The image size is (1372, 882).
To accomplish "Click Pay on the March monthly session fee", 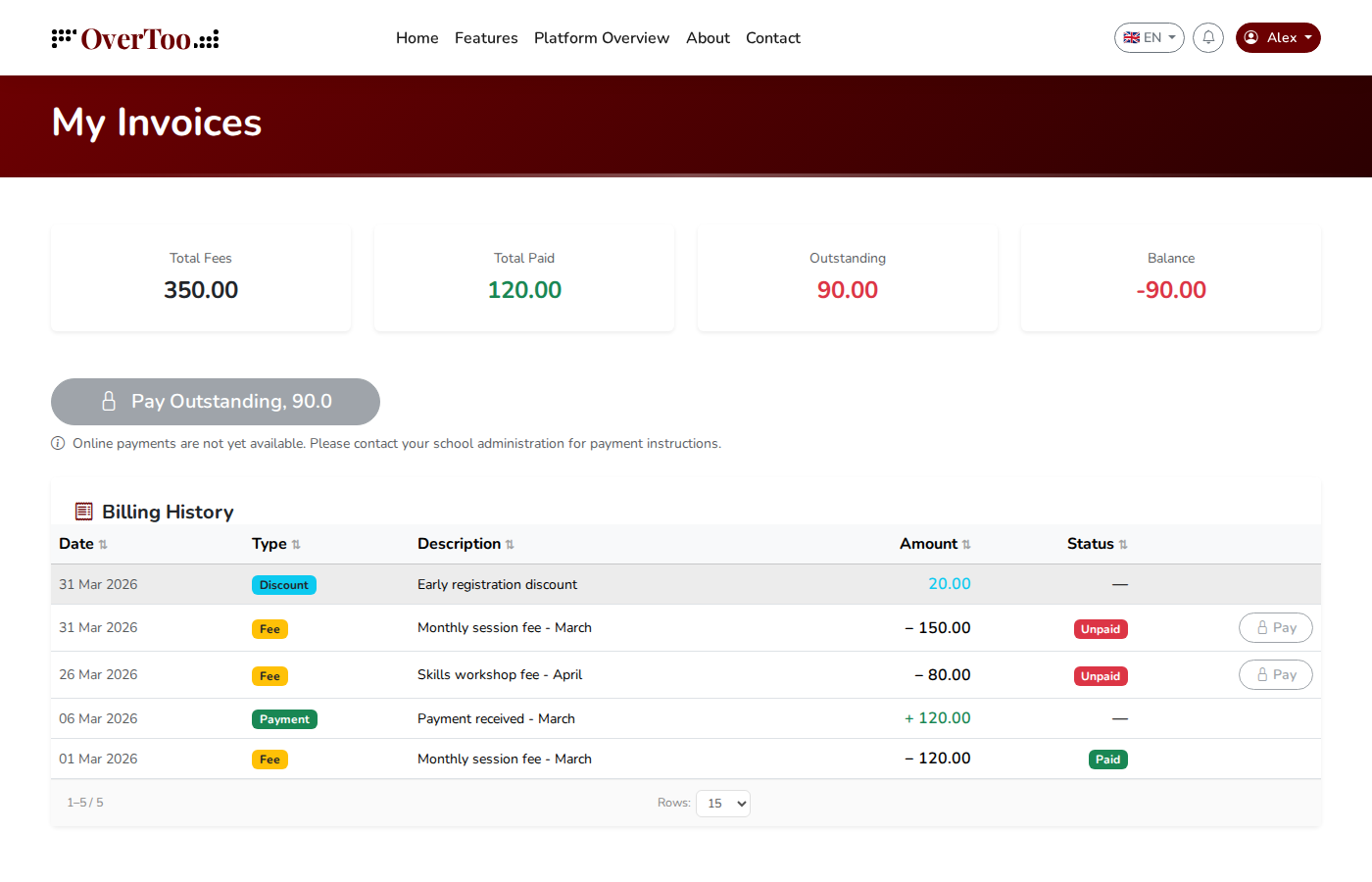I will [1275, 627].
